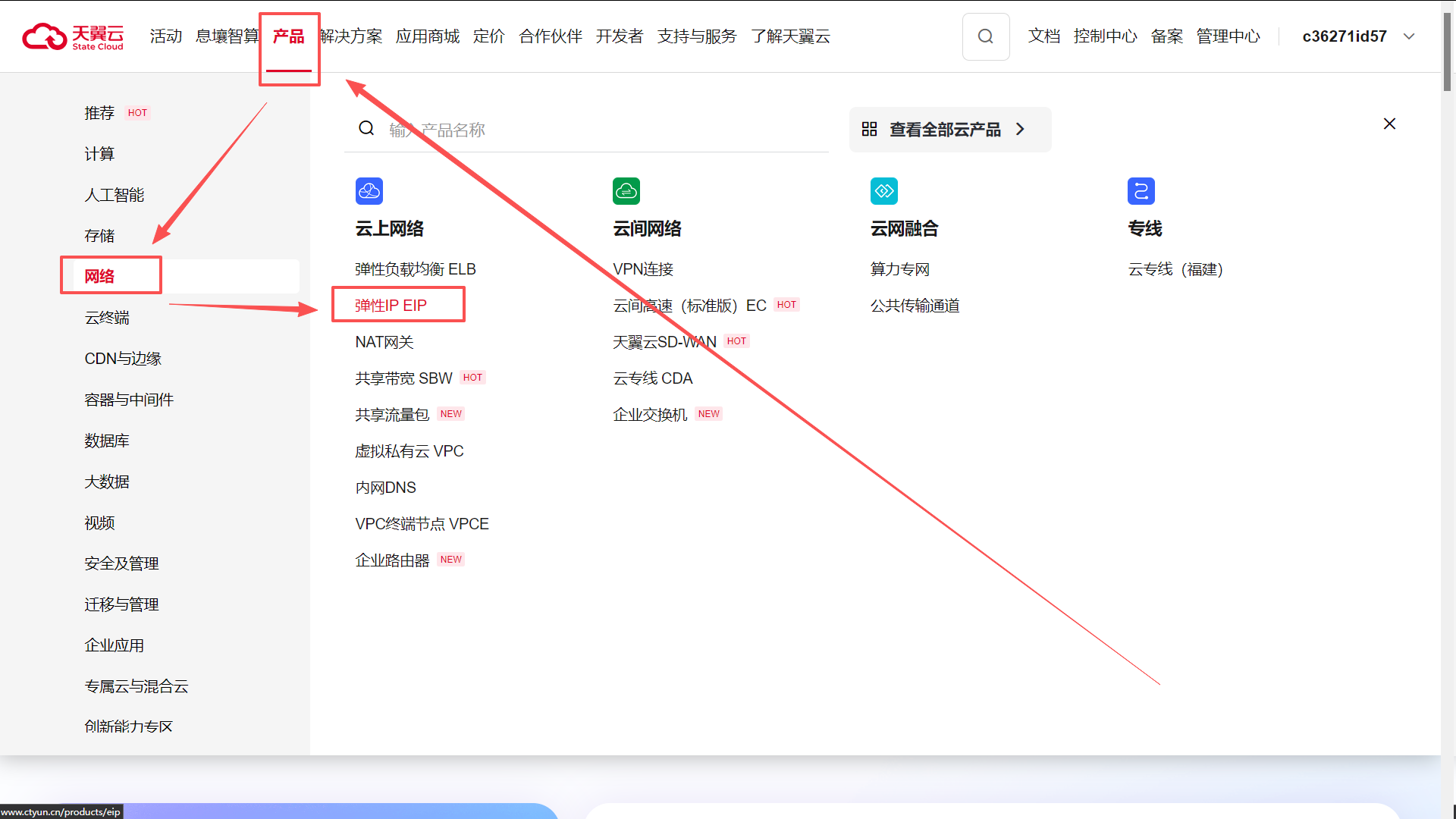
Task: Open 共享流量包 product
Action: 392,415
